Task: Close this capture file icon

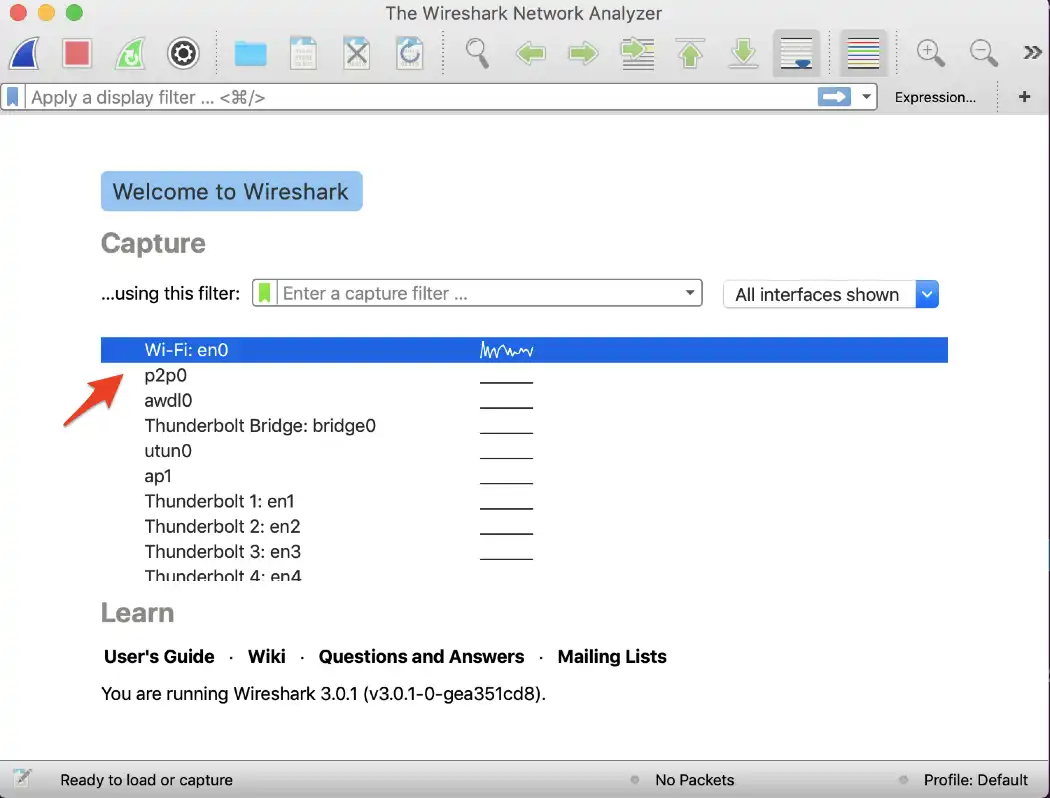Action: 356,54
